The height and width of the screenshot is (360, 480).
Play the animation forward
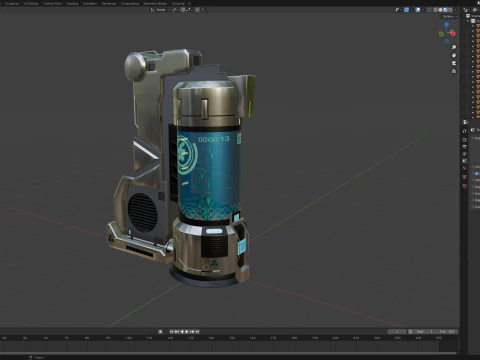[187, 331]
